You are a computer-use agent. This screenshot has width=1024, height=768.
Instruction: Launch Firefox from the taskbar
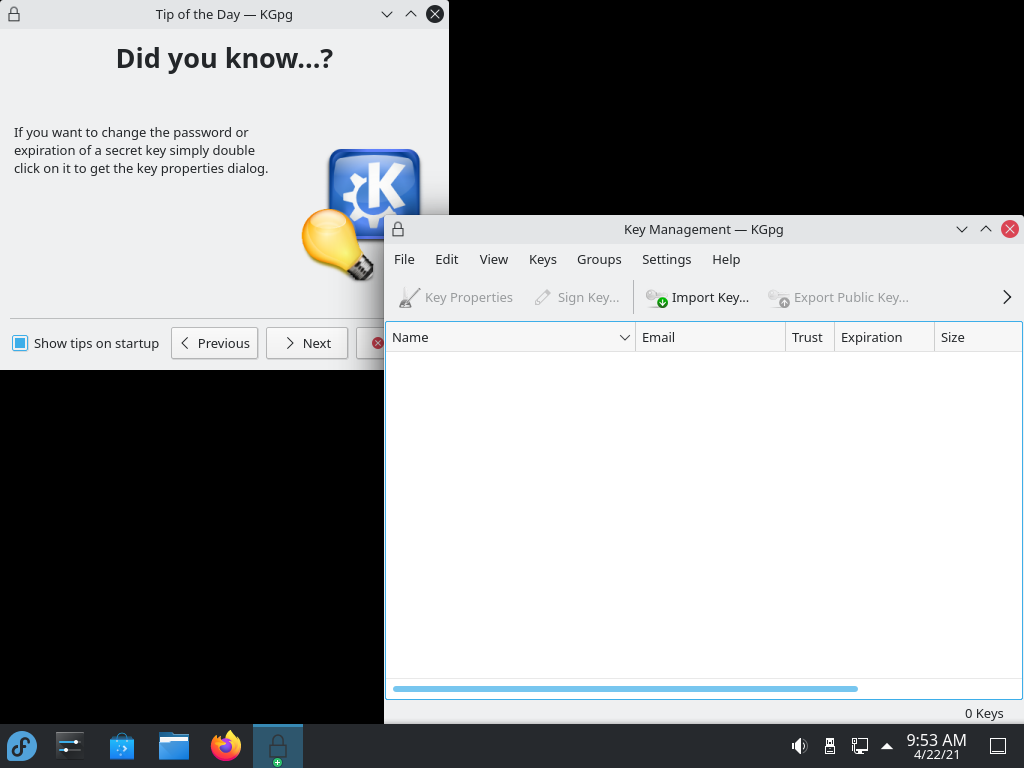pos(226,746)
